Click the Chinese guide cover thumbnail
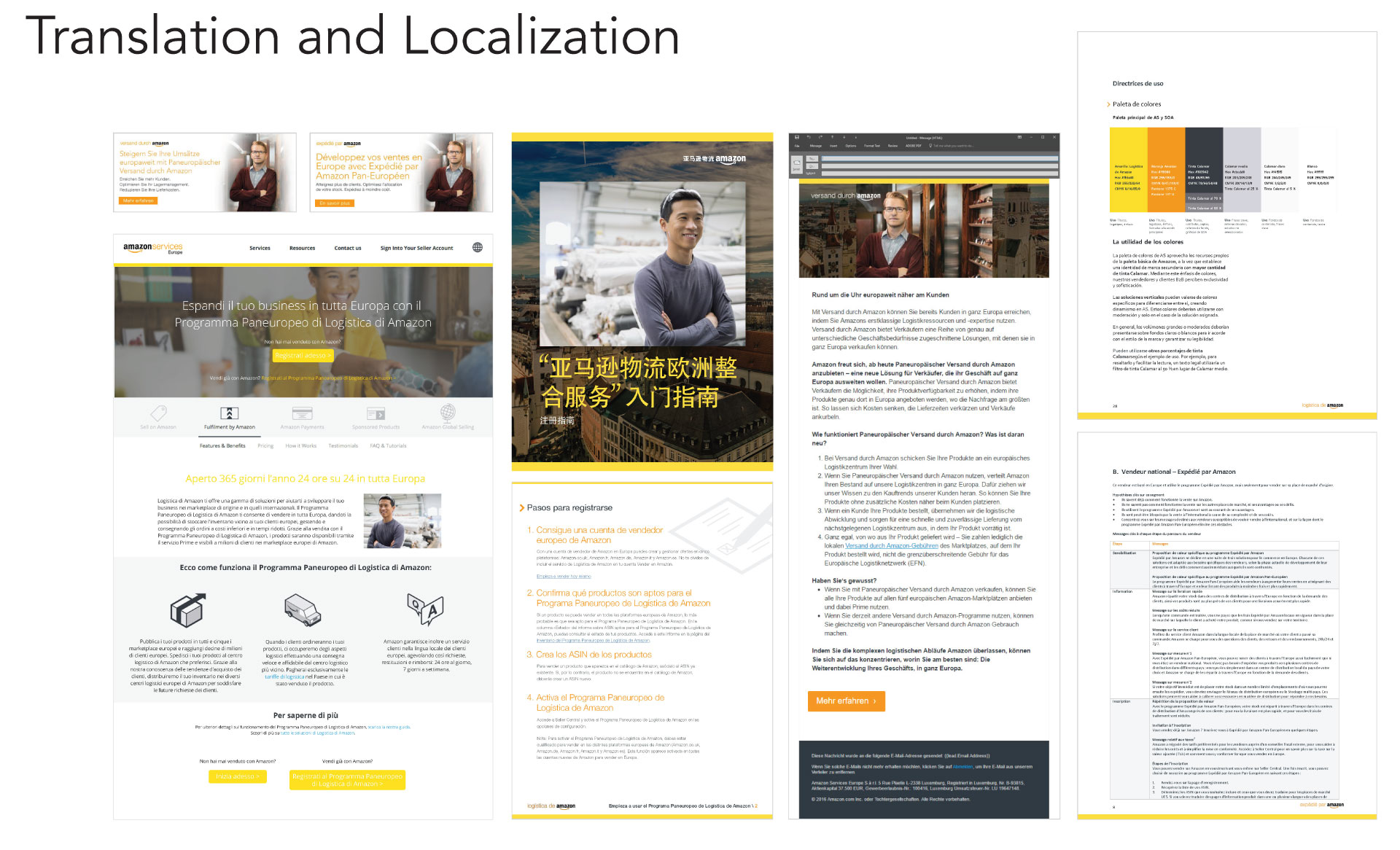This screenshot has width=1400, height=850. [x=642, y=301]
